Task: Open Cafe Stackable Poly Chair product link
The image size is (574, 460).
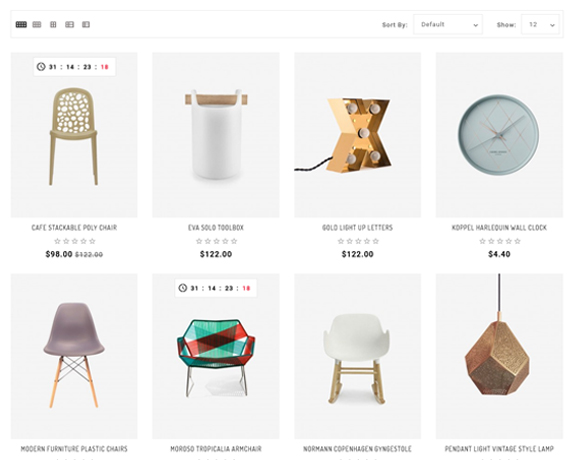Action: (x=74, y=228)
